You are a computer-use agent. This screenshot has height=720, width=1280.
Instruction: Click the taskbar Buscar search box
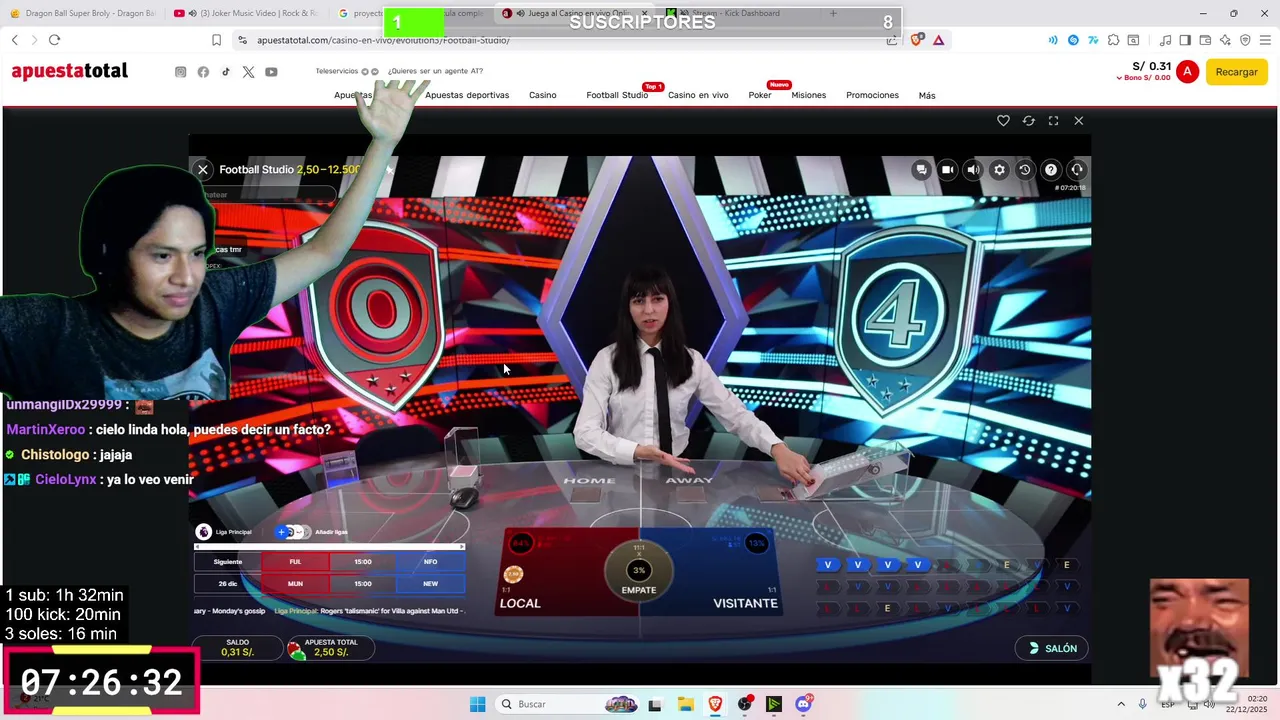point(567,704)
